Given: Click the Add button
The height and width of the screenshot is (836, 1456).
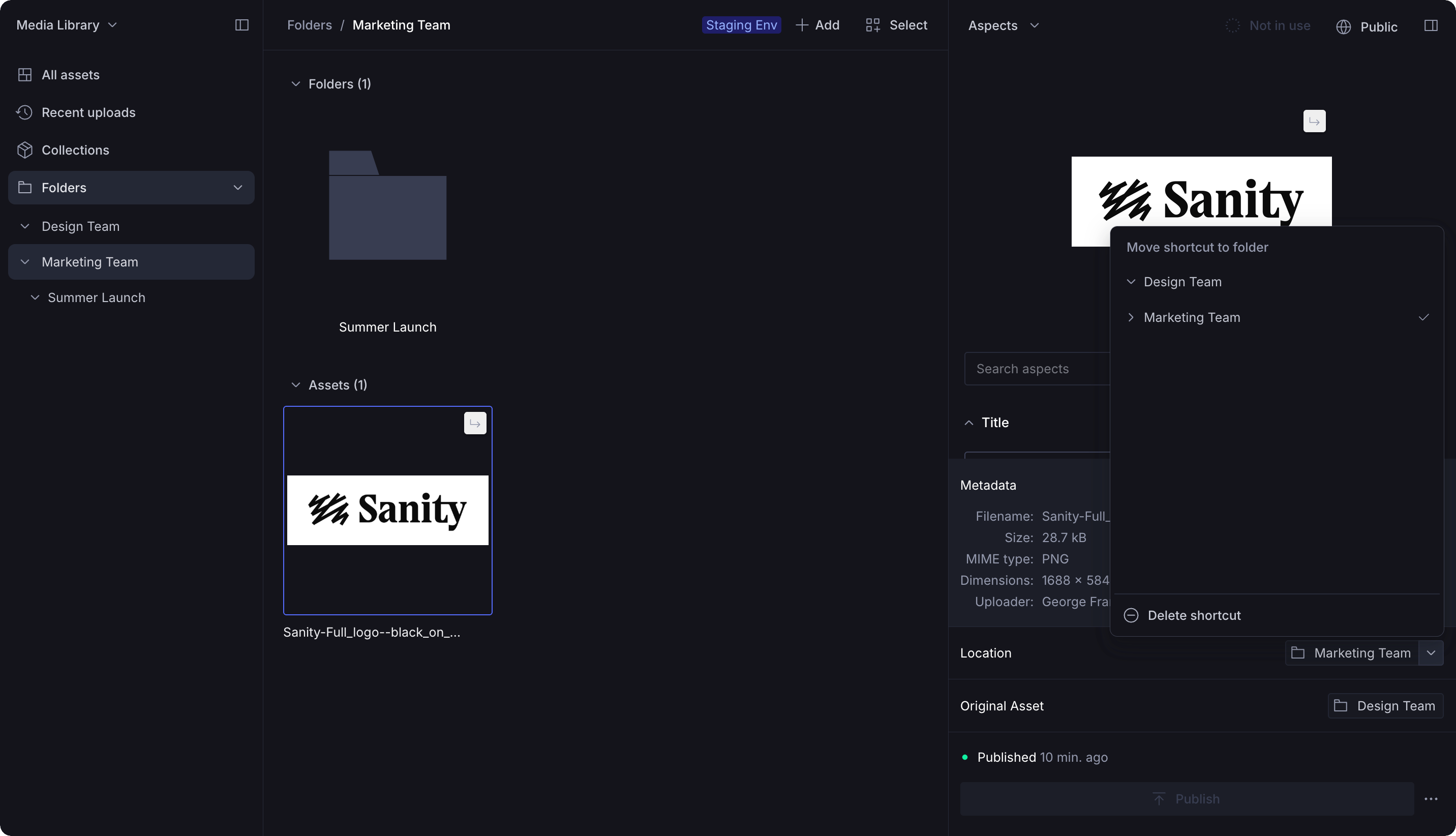Looking at the screenshot, I should coord(818,25).
